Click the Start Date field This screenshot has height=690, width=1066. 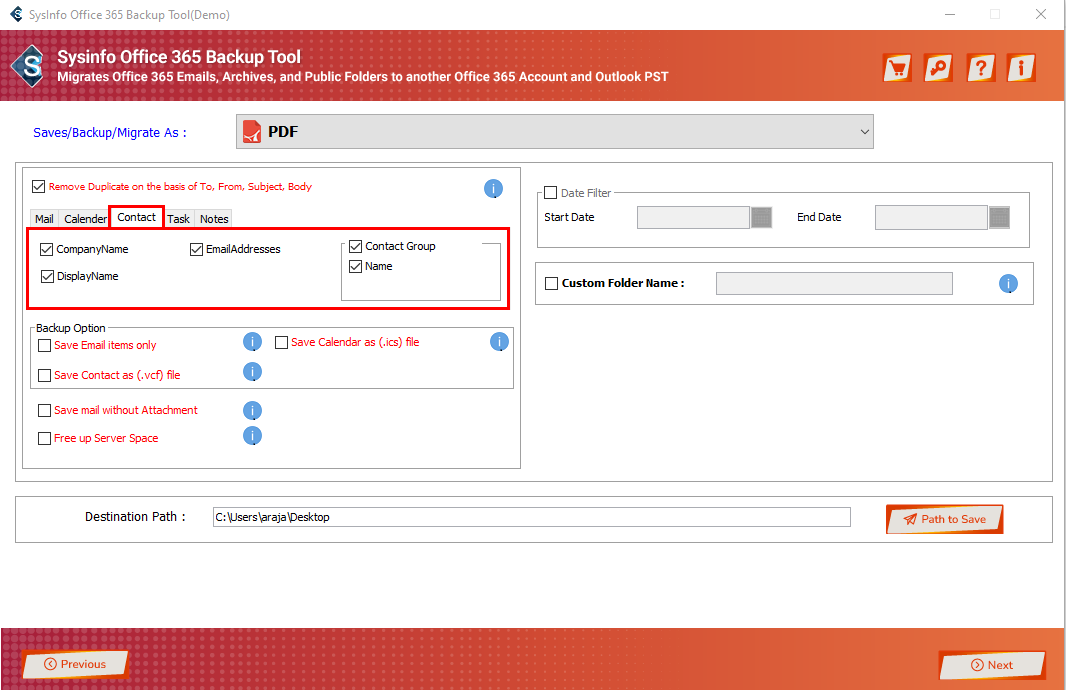(x=693, y=218)
